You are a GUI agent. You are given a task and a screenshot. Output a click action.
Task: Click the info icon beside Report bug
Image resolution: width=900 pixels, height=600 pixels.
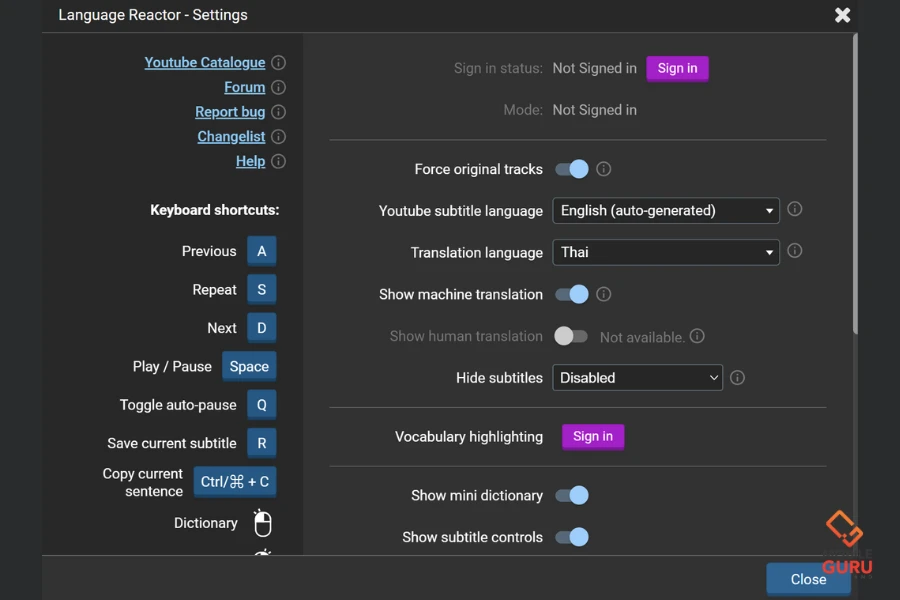click(278, 112)
